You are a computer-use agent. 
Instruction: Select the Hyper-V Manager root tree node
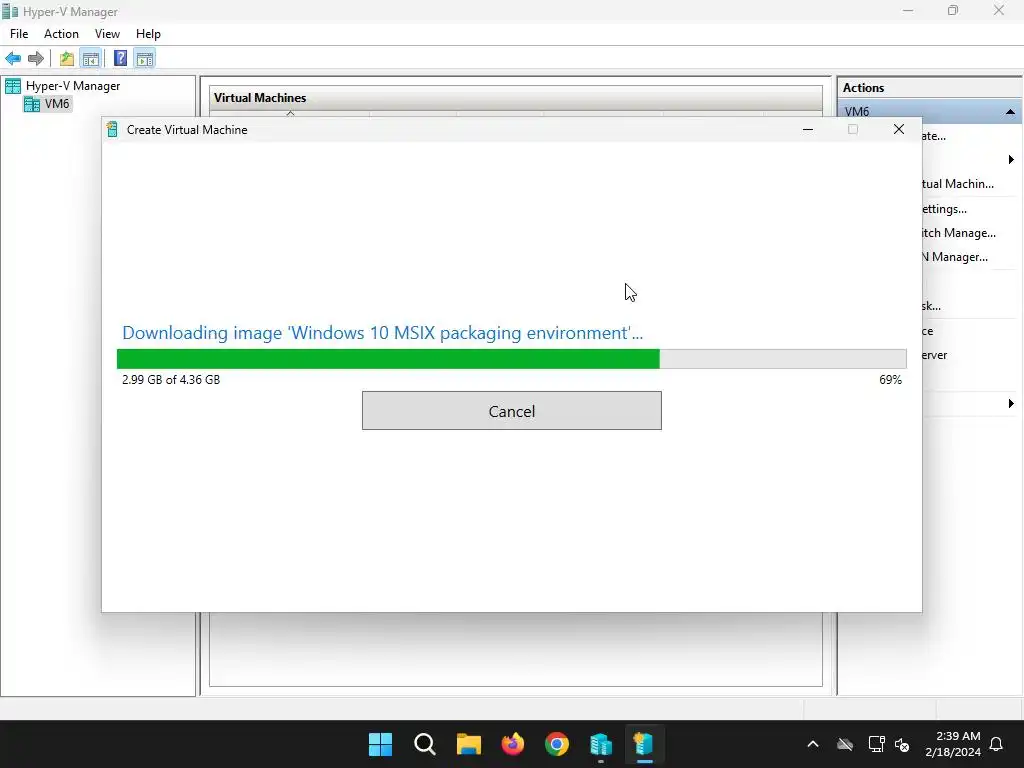[x=72, y=86]
